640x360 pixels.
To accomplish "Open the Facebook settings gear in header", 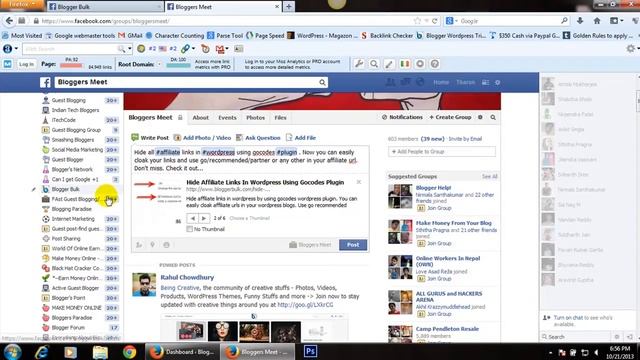I will click(x=498, y=82).
